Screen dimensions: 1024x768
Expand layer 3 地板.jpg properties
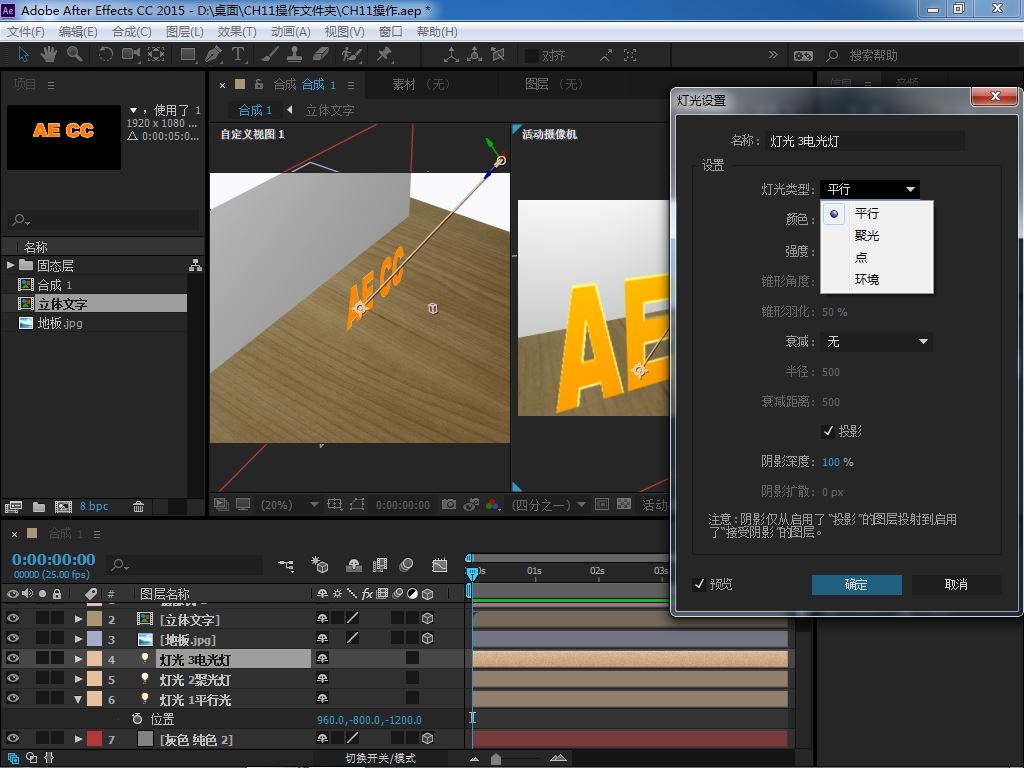pyautogui.click(x=78, y=639)
